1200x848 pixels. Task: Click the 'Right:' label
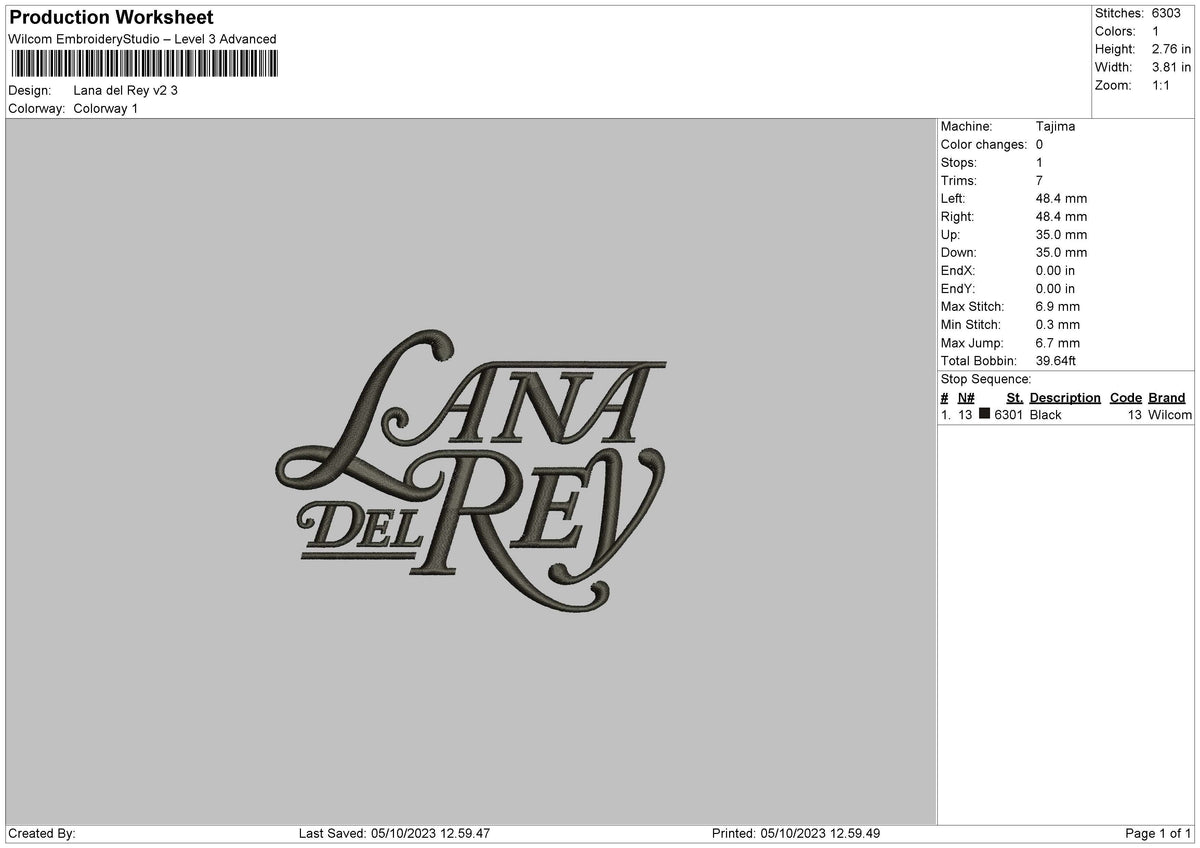(x=957, y=216)
